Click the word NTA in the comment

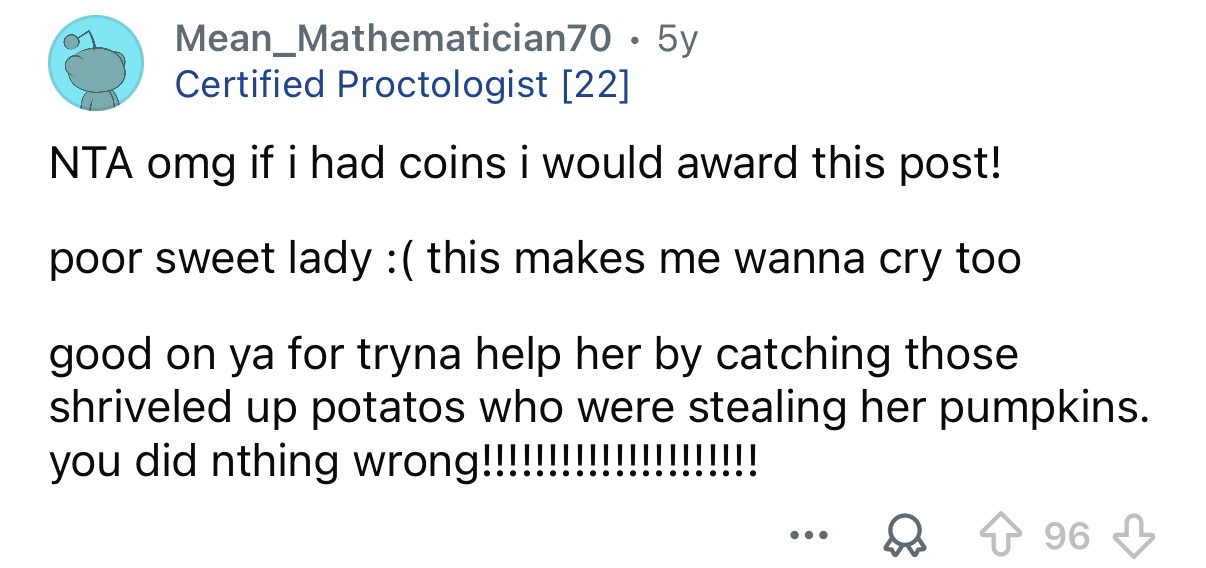click(91, 164)
